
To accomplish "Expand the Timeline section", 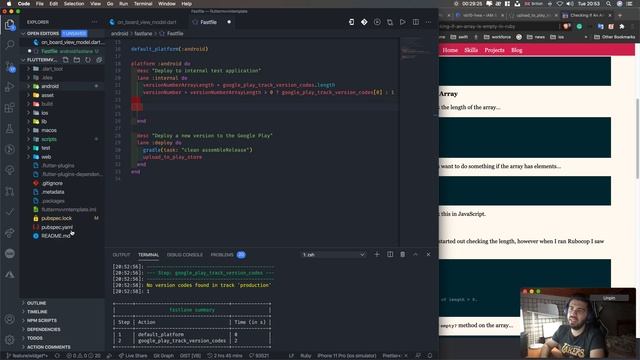I will pos(37,312).
